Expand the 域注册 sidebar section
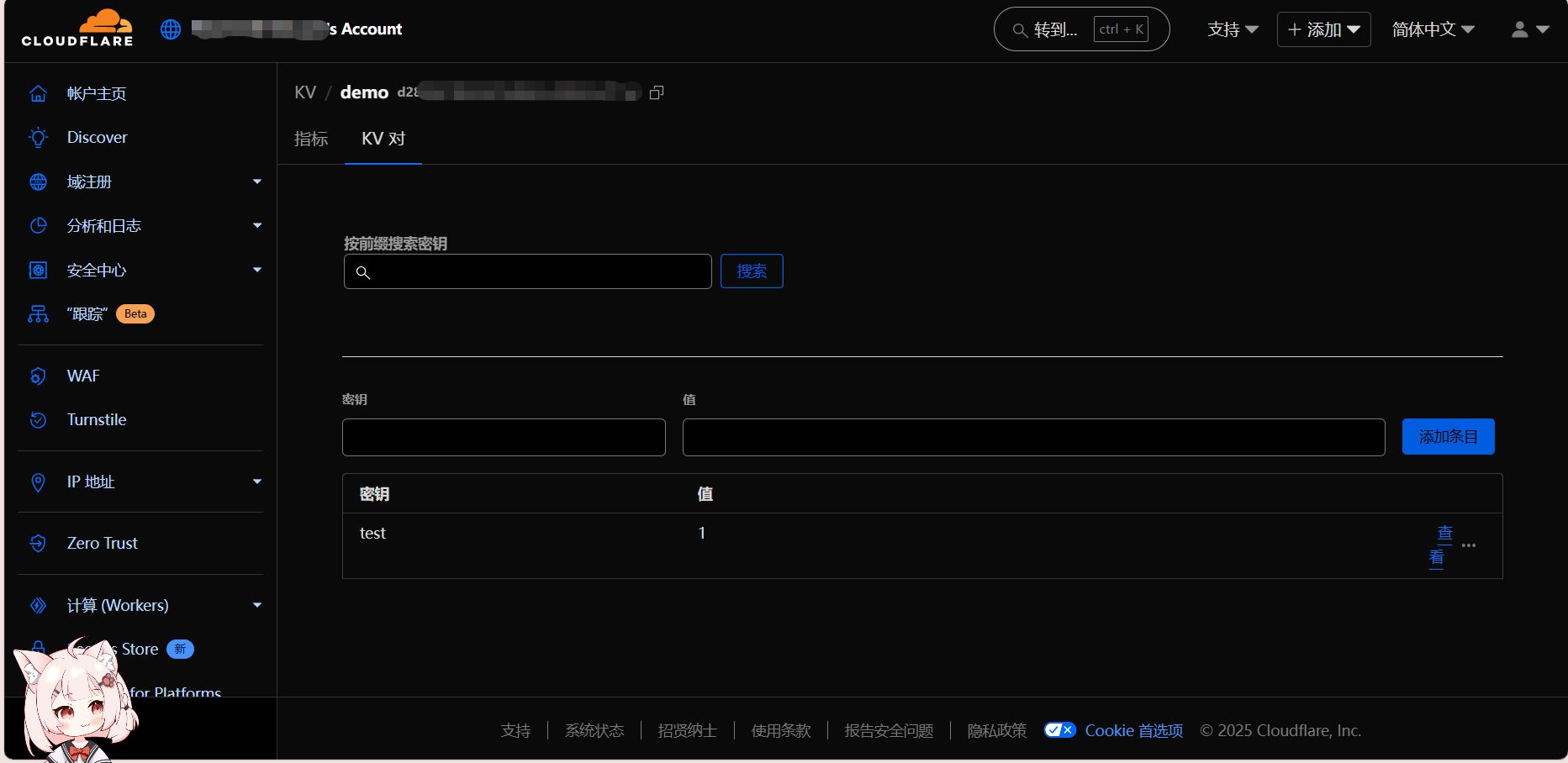 [257, 182]
